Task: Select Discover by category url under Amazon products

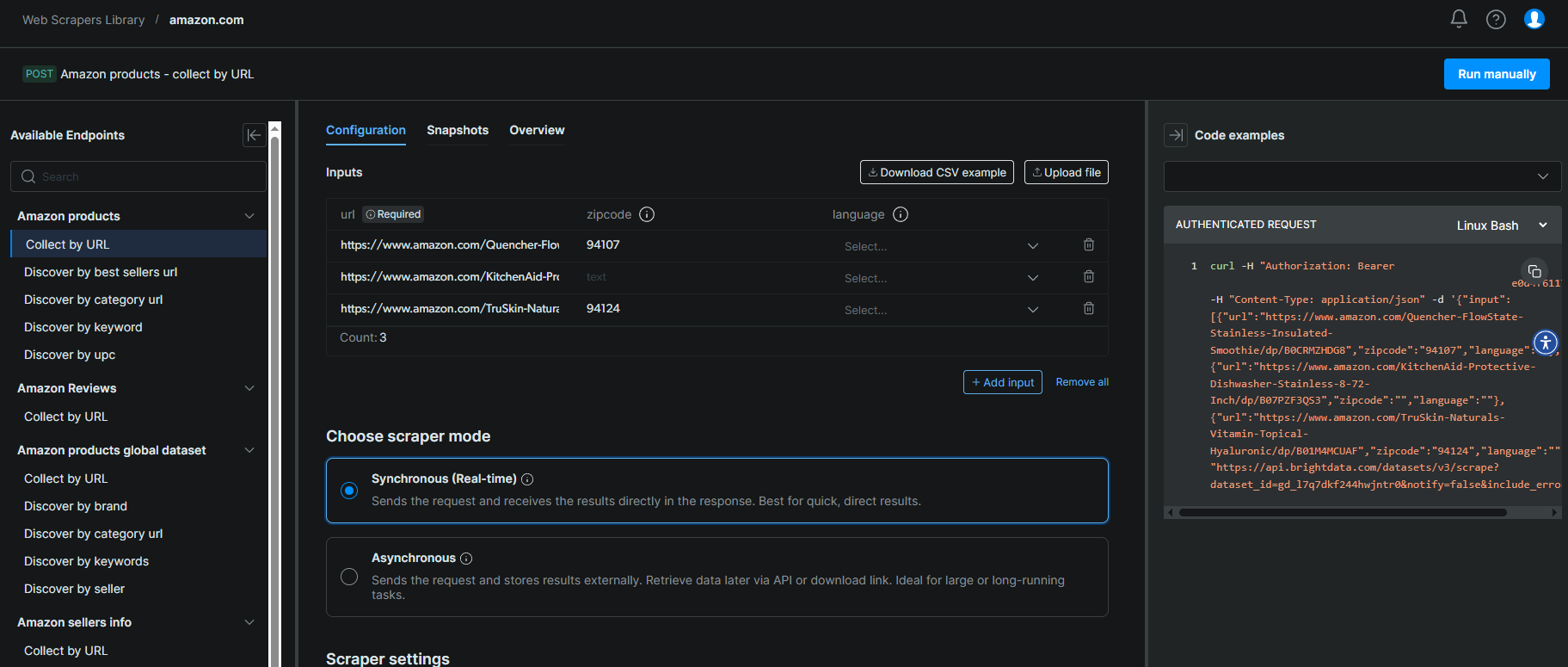Action: point(94,300)
